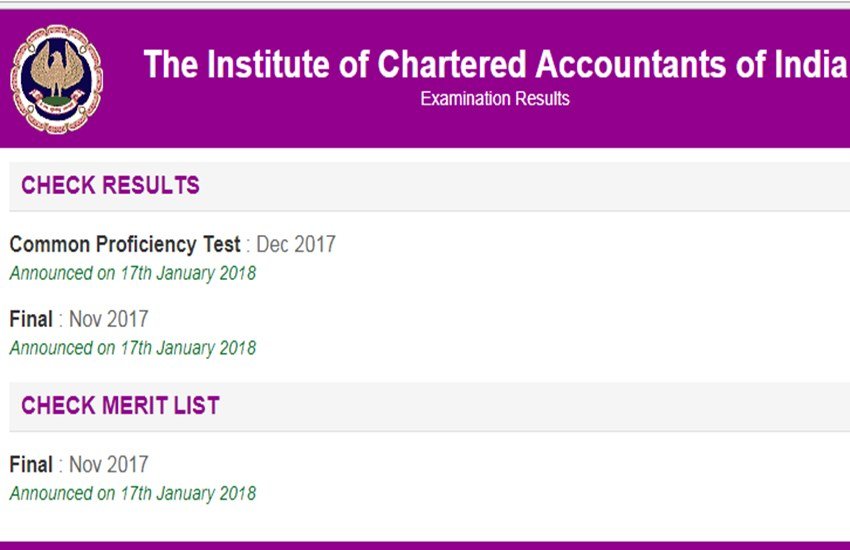Click the word India in the banner title

pos(801,64)
